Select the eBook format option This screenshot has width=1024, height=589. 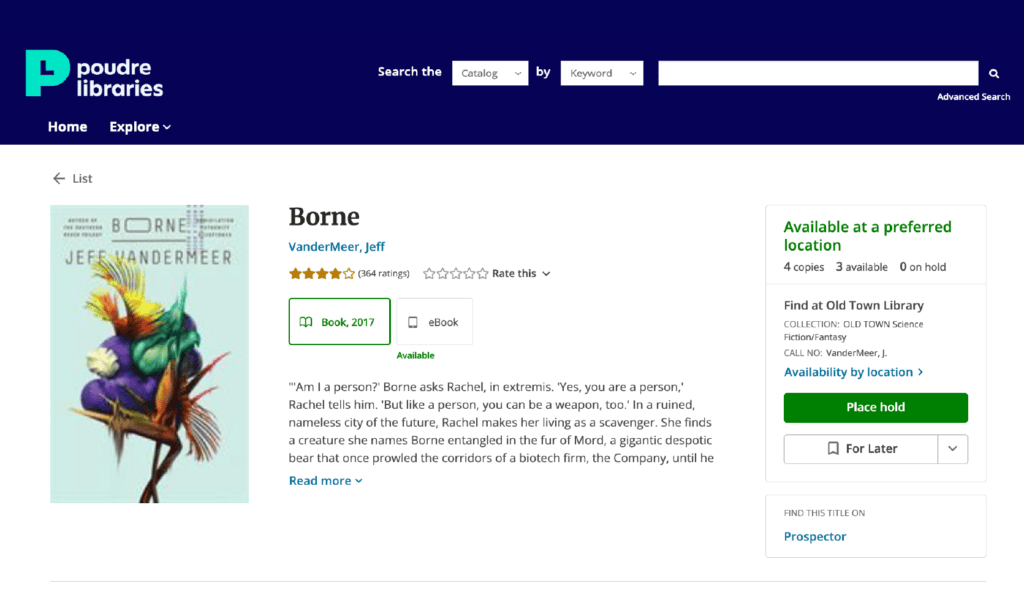pos(434,322)
